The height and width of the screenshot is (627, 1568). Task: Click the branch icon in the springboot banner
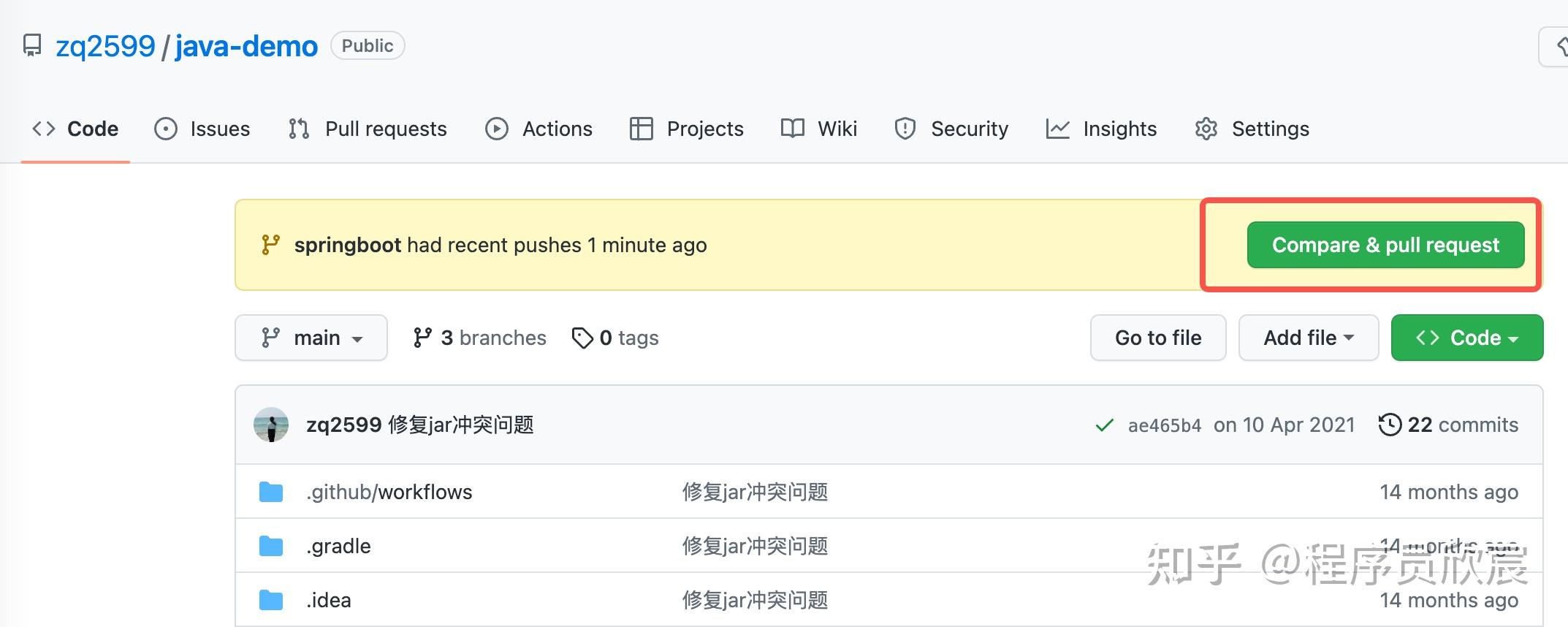270,246
